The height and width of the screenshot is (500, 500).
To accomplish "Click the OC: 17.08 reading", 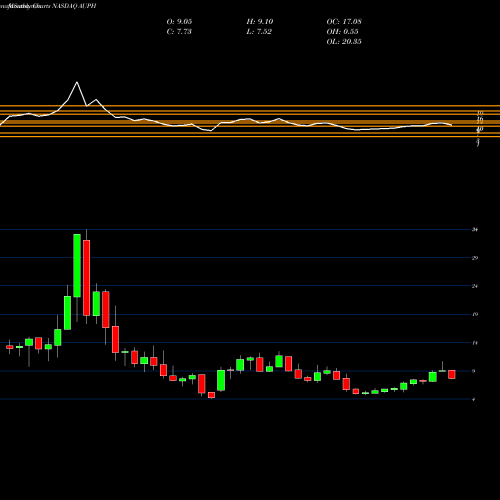I will (x=344, y=22).
